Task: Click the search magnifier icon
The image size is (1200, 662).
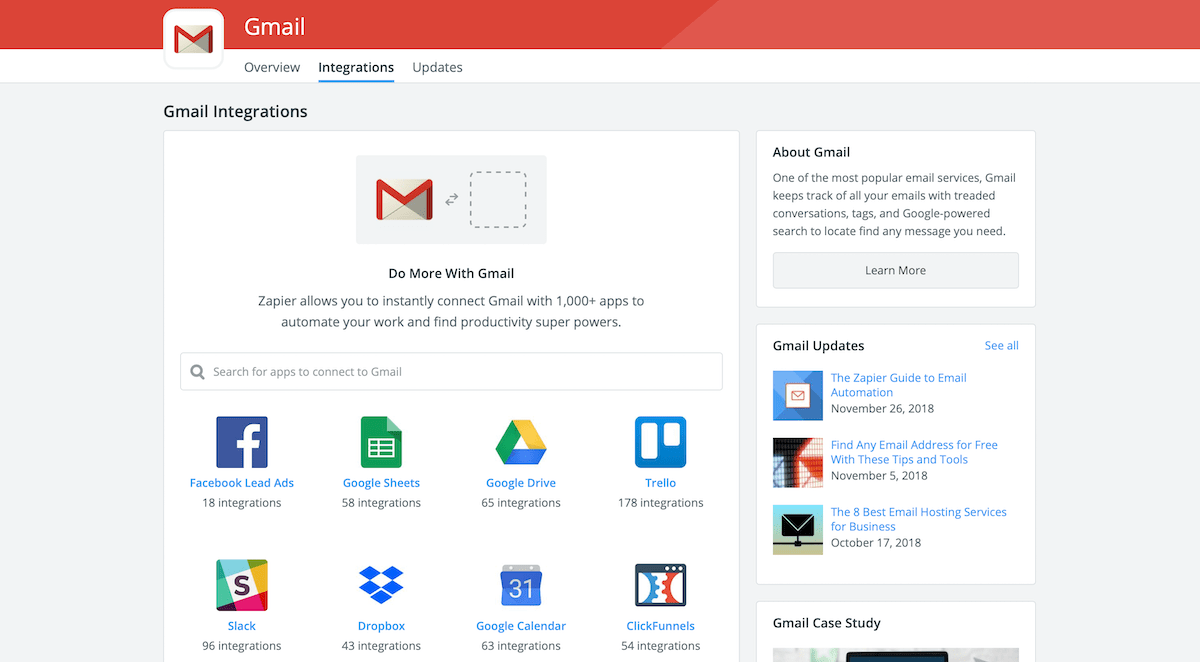Action: 198,371
